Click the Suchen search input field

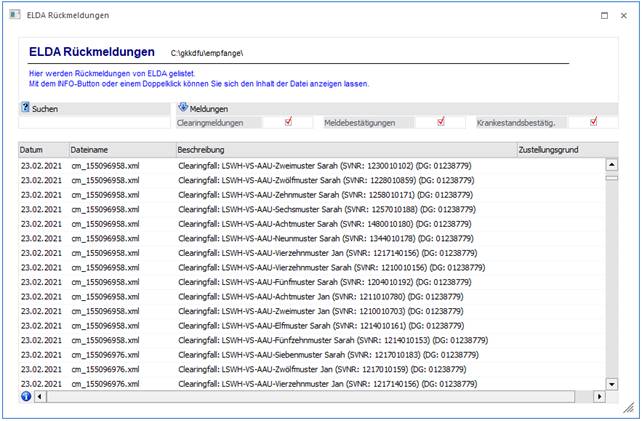pyautogui.click(x=94, y=123)
